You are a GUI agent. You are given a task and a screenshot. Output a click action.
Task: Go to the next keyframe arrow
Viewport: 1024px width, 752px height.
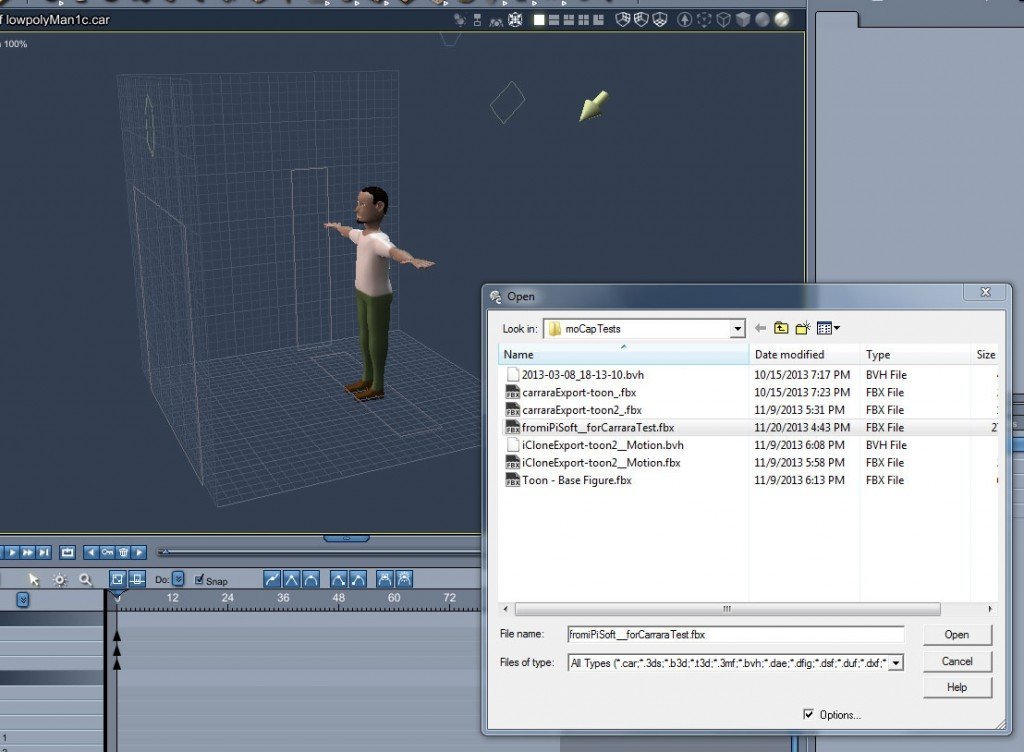tap(139, 552)
